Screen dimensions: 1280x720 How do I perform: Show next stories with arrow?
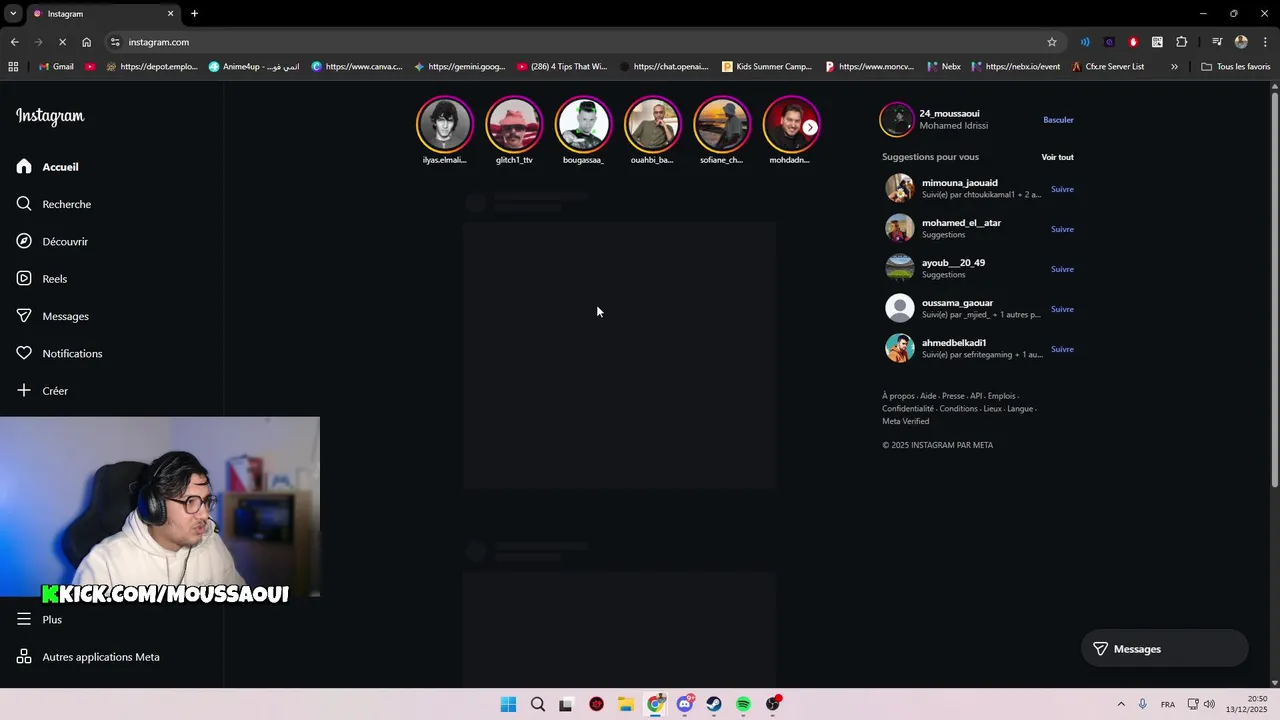pos(810,127)
